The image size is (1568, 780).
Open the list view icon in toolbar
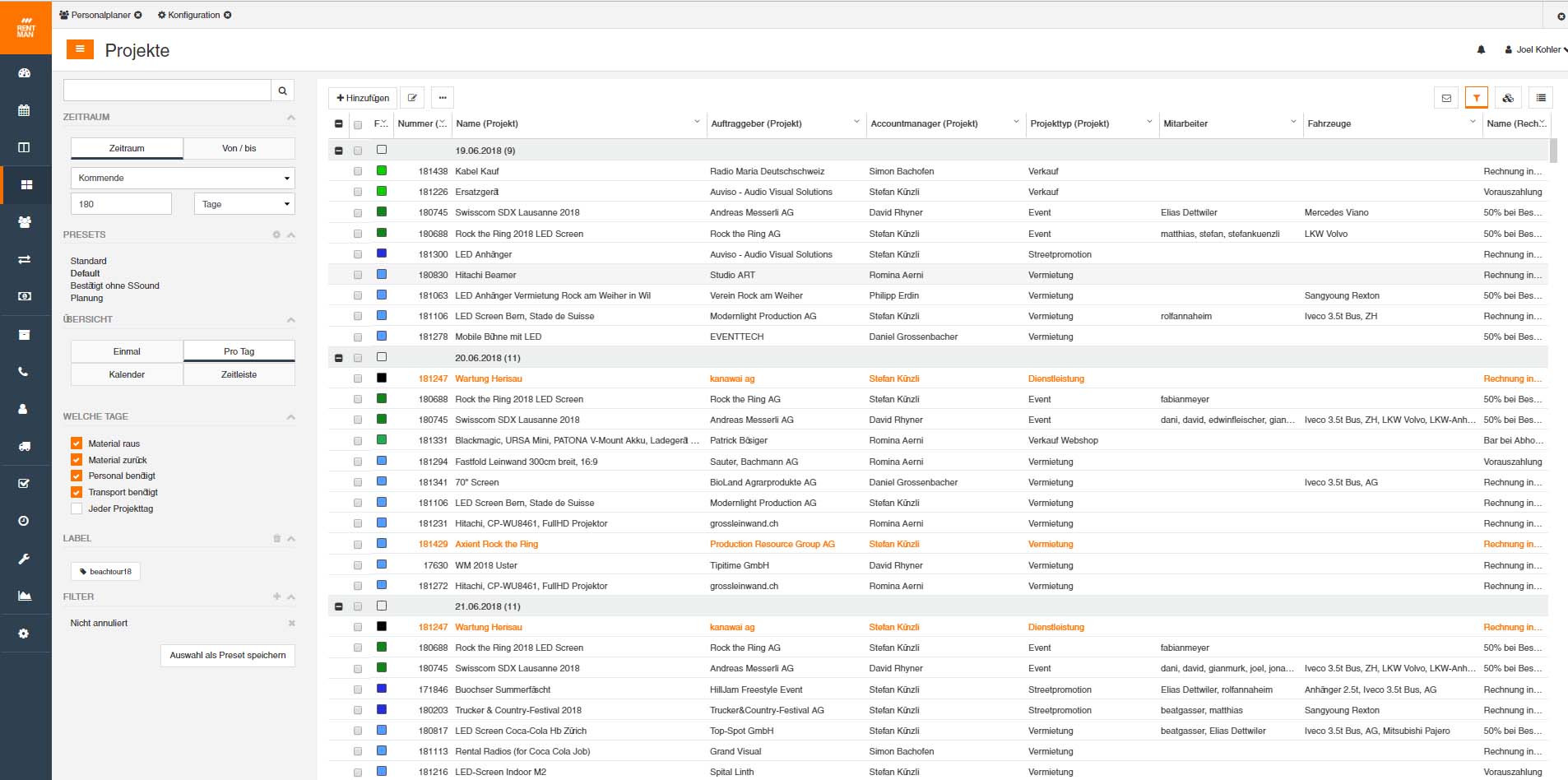coord(1541,98)
